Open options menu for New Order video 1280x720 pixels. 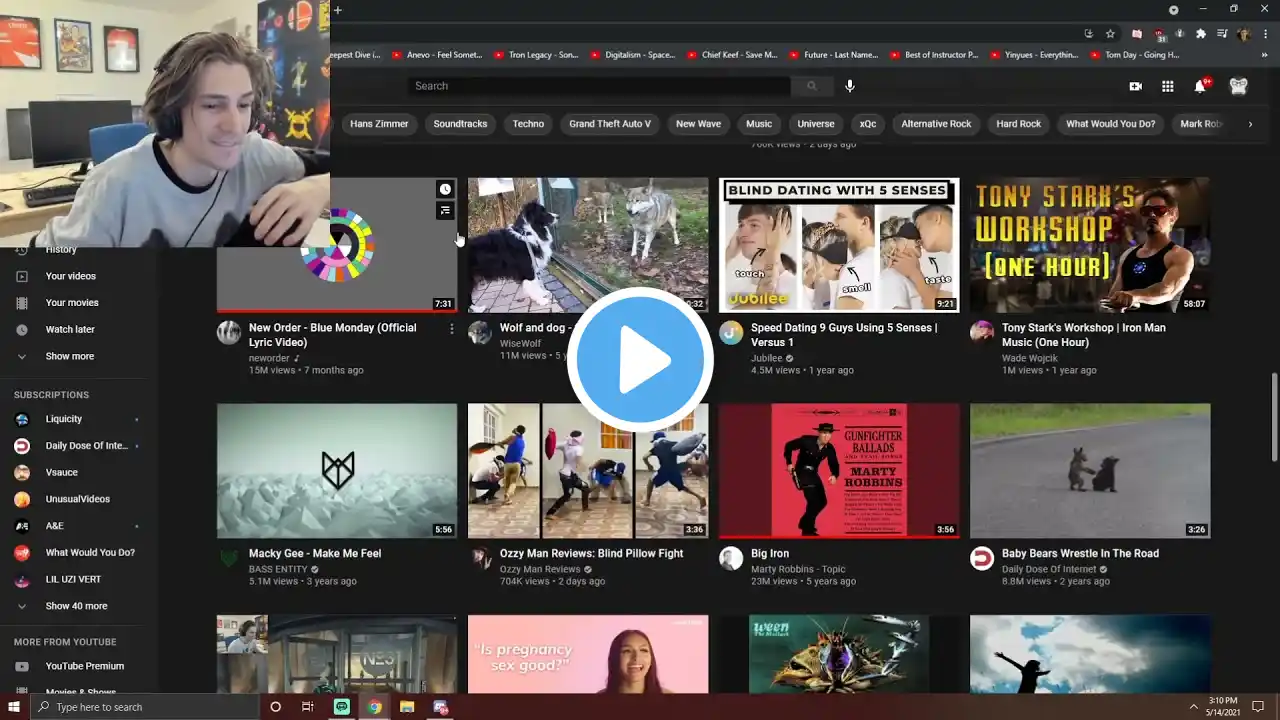[x=451, y=329]
